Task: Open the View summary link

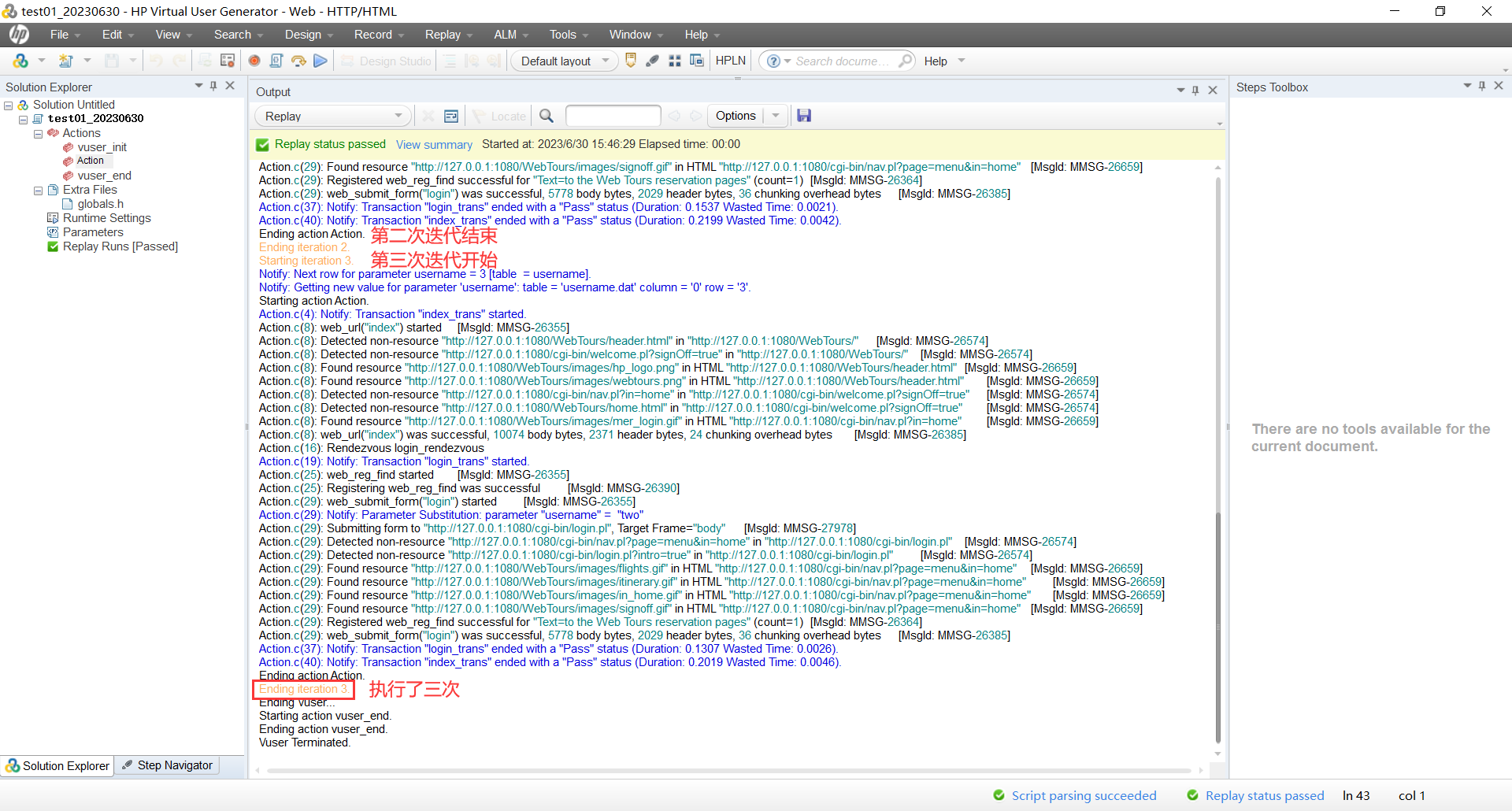Action: click(x=434, y=145)
